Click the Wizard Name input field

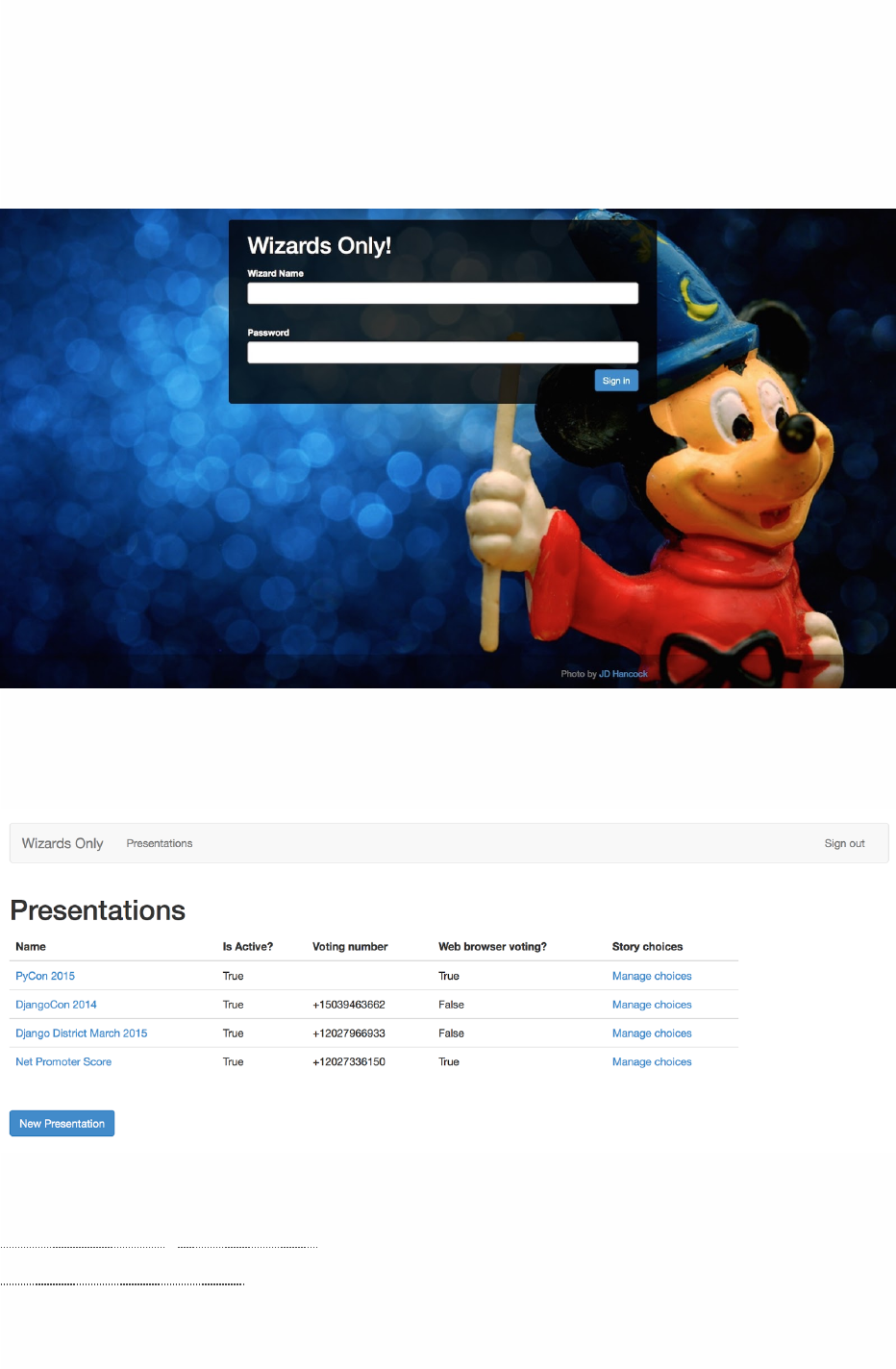click(442, 293)
